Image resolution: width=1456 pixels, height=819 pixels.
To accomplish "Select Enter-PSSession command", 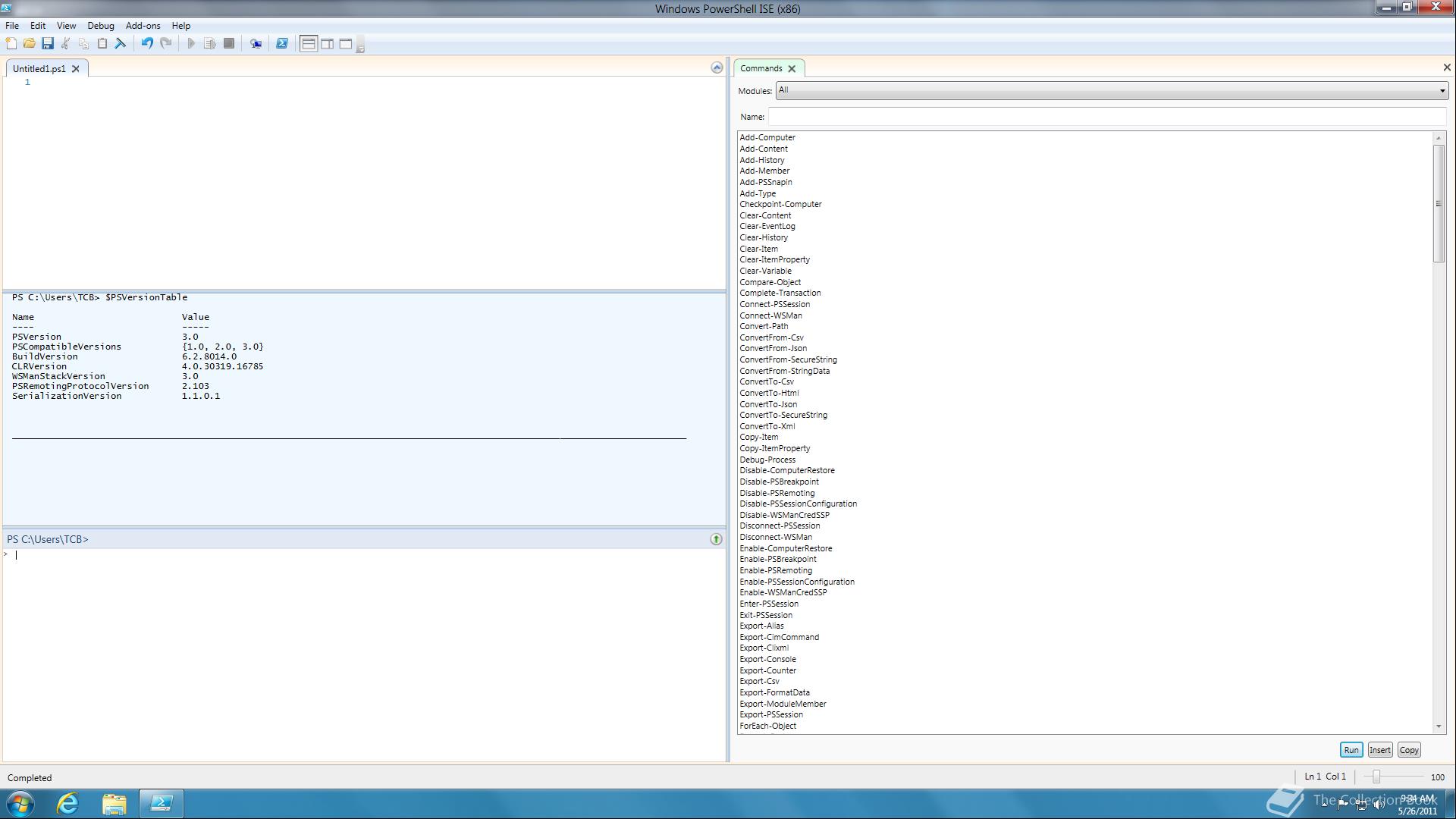I will [x=768, y=604].
